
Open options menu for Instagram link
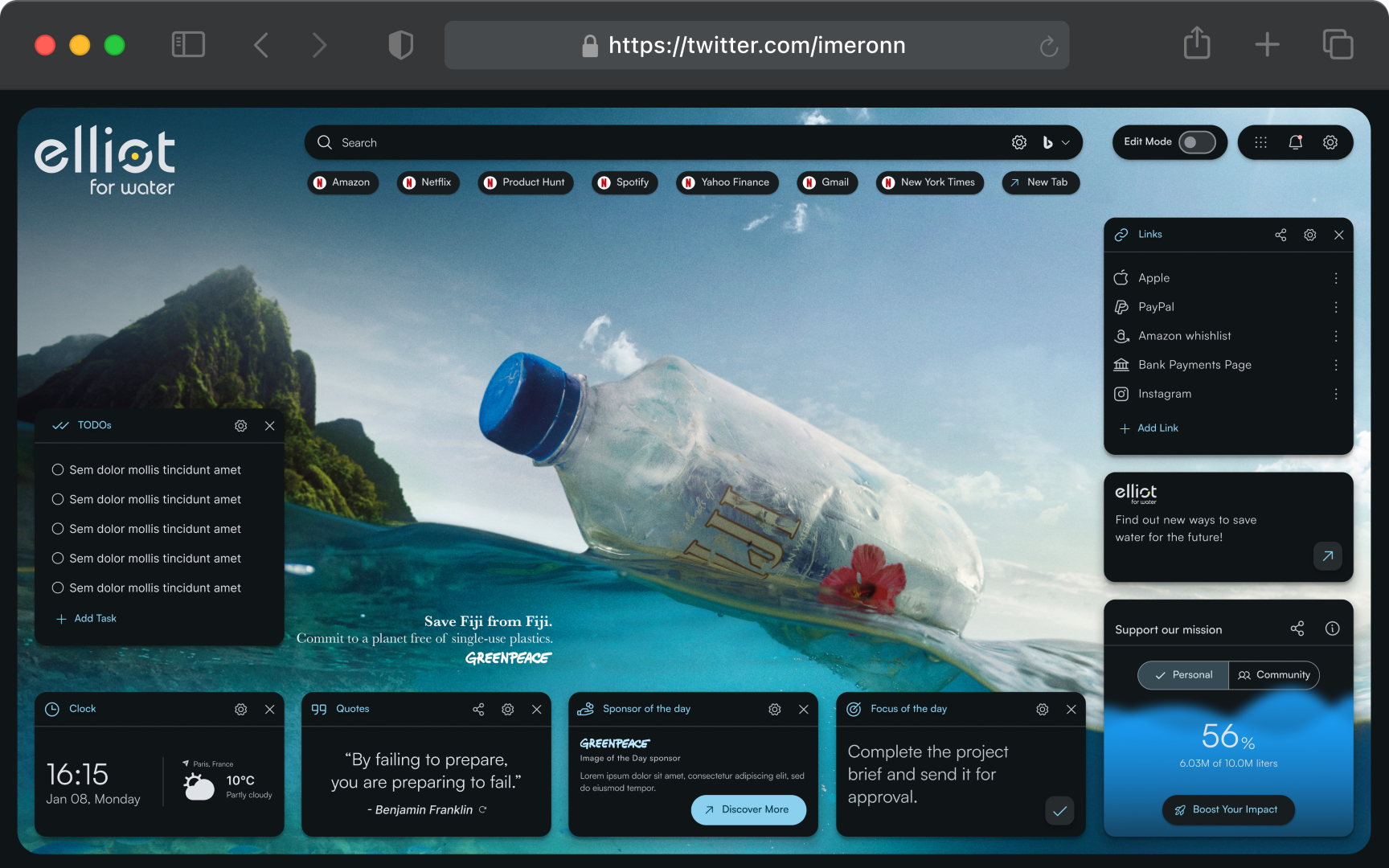pos(1335,394)
